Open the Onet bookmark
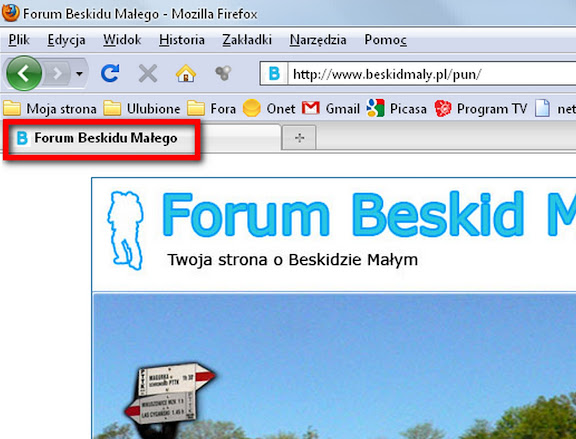Viewport: 576px width, 439px height. tap(269, 108)
